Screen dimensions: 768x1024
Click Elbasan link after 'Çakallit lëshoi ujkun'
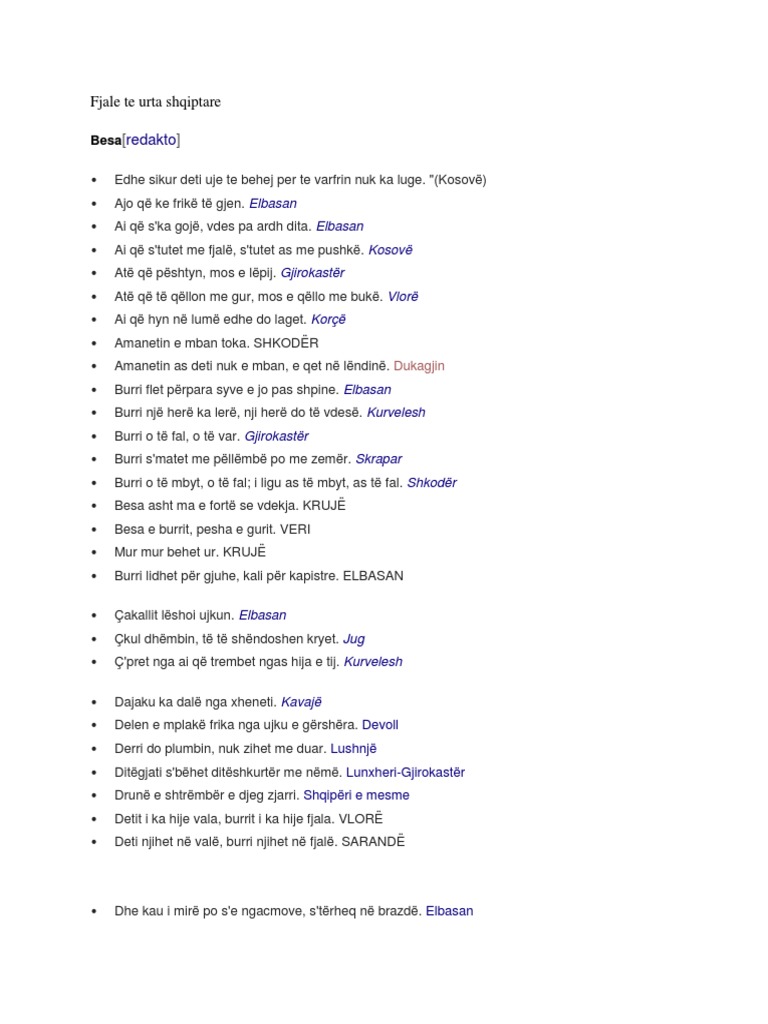click(x=262, y=615)
